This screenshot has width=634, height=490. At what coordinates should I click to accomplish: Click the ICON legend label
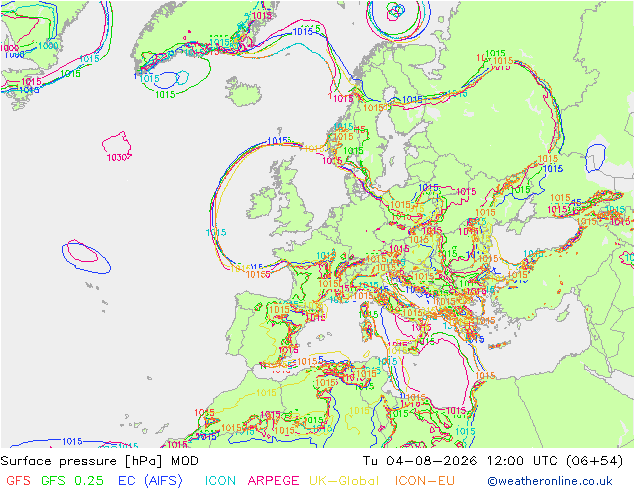point(220,481)
